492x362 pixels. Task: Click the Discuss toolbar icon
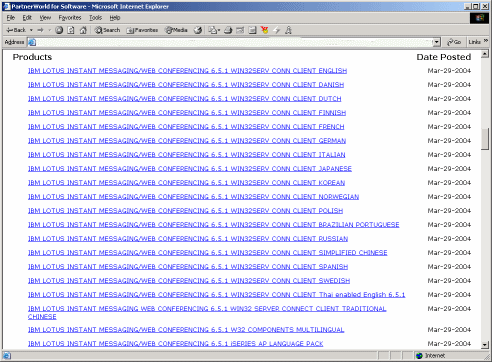[x=252, y=30]
